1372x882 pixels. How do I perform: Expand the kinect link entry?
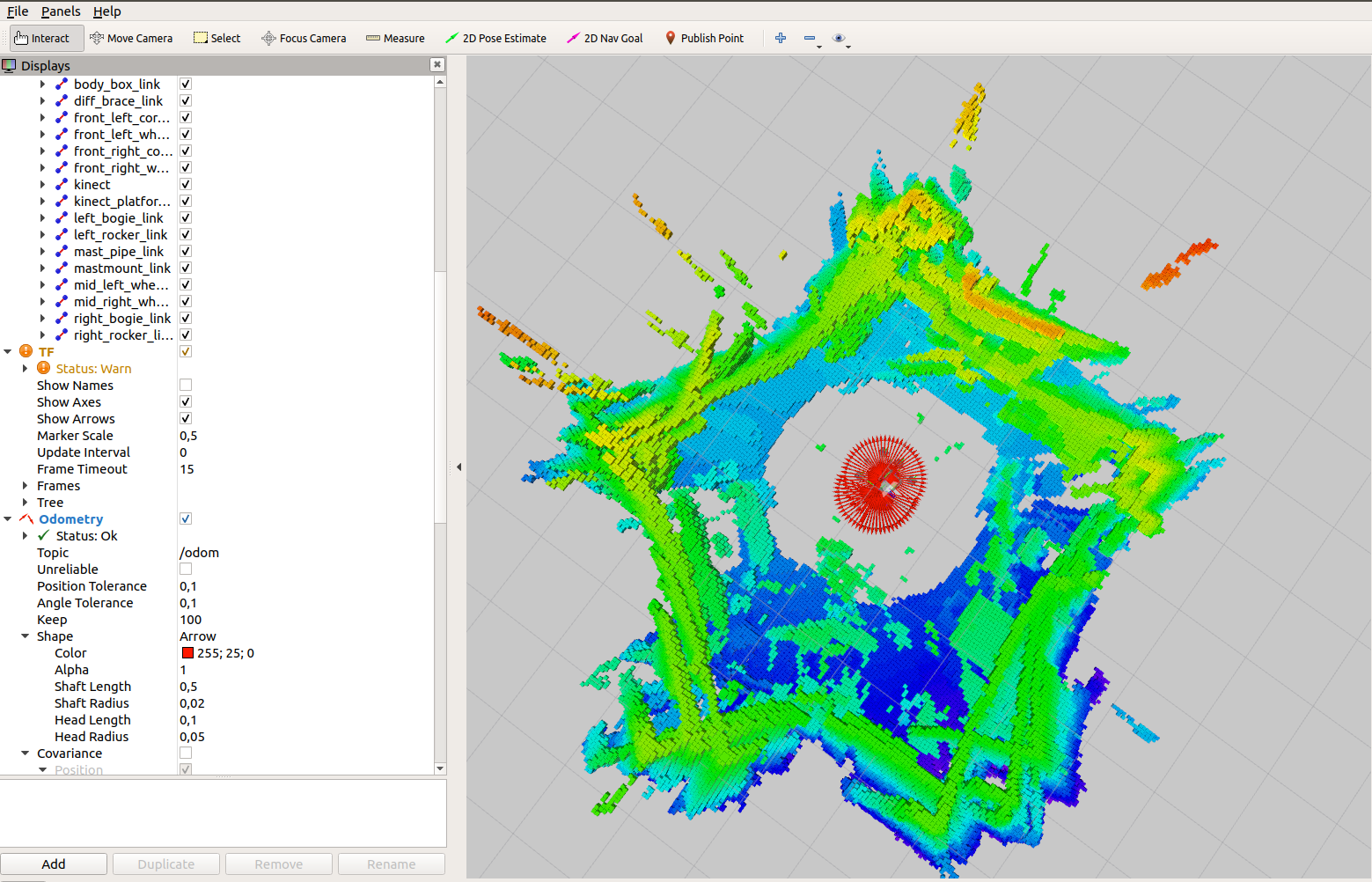pos(42,184)
